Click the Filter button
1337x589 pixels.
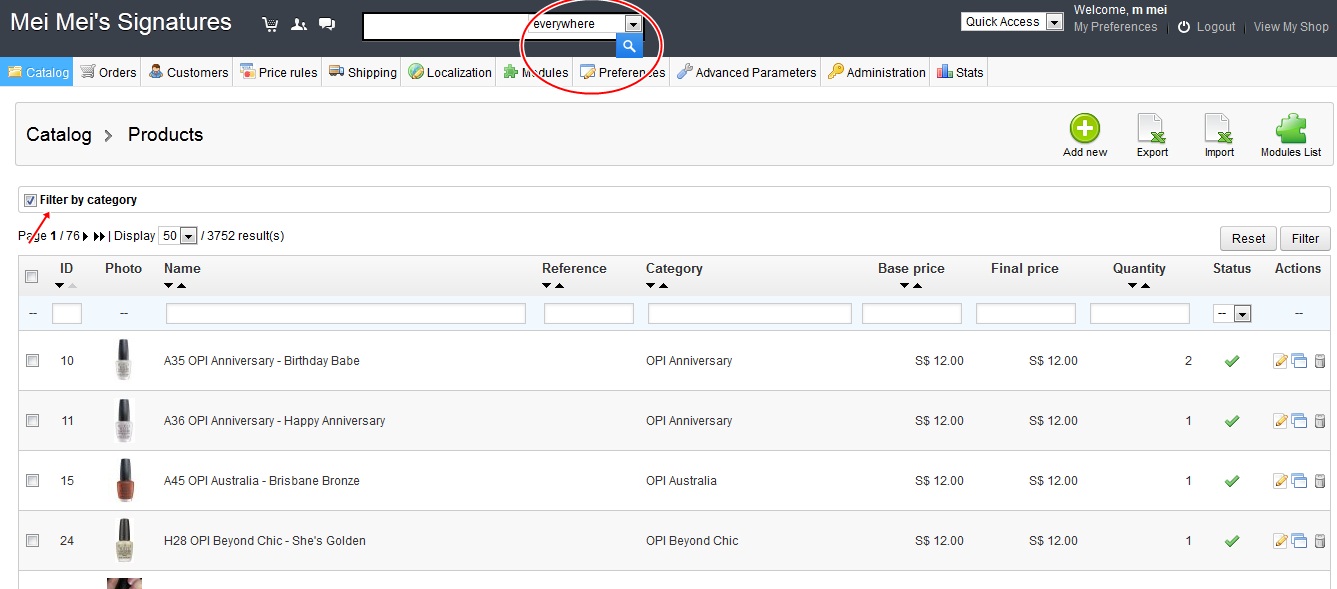[x=1305, y=238]
